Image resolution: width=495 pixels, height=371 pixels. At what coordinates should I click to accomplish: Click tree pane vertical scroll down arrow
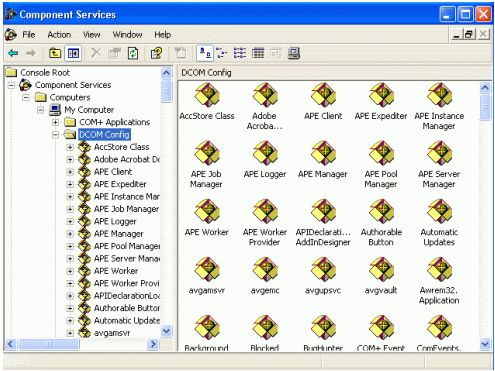click(166, 331)
